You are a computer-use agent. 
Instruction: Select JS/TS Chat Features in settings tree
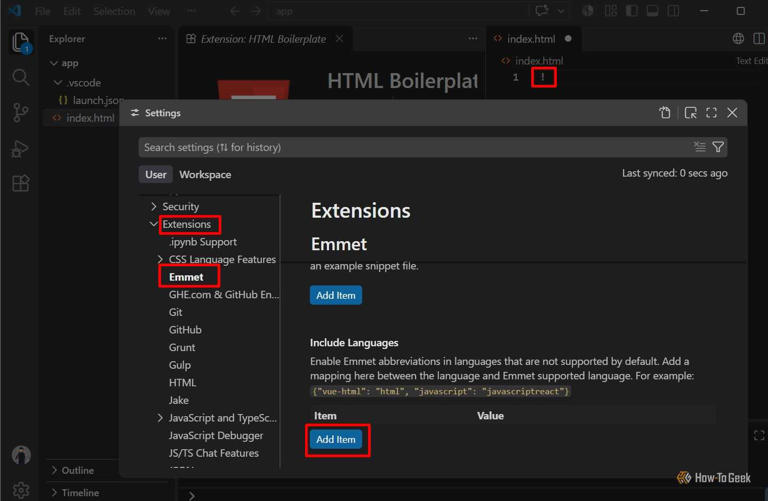point(214,453)
